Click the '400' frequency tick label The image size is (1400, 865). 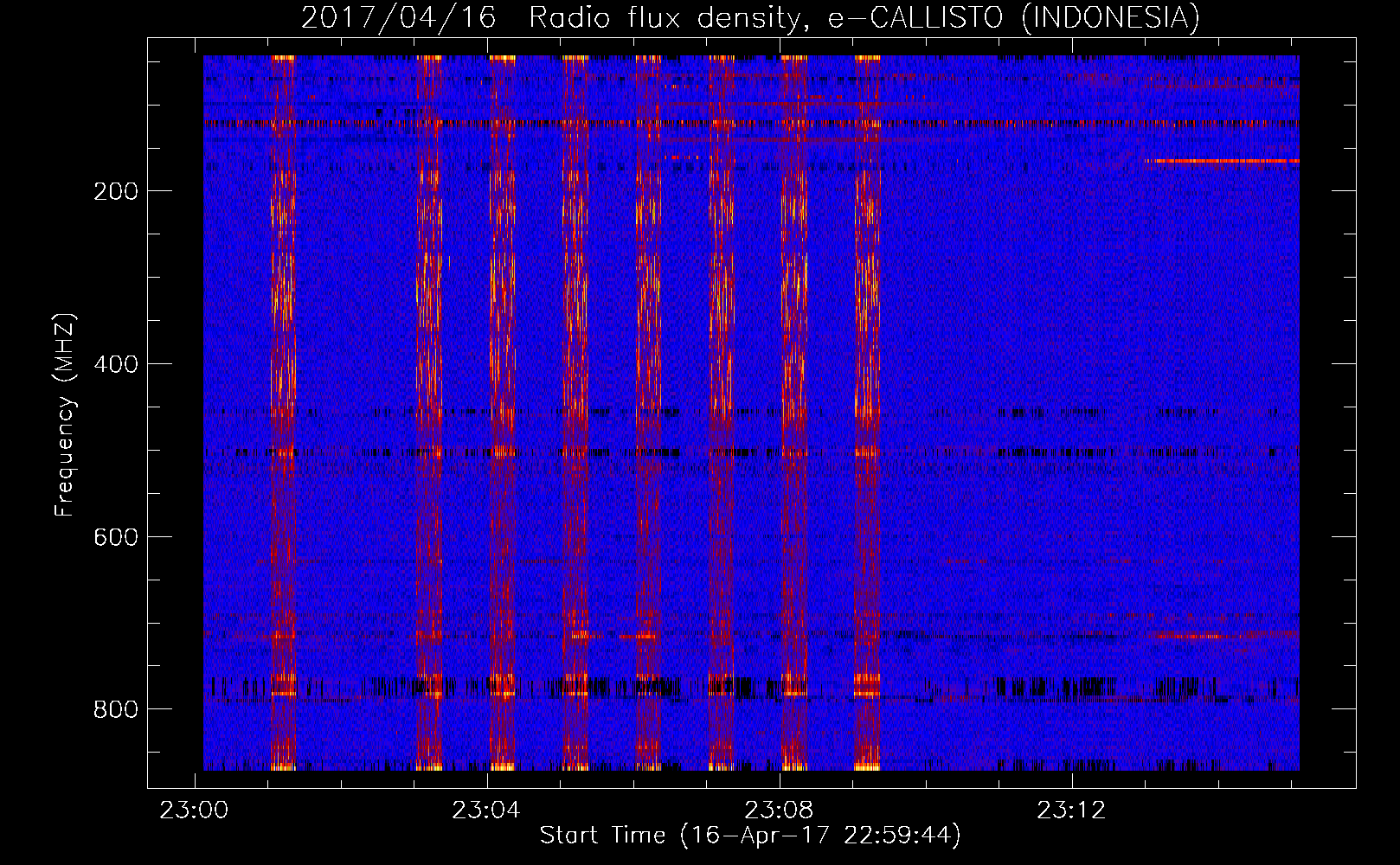point(116,364)
